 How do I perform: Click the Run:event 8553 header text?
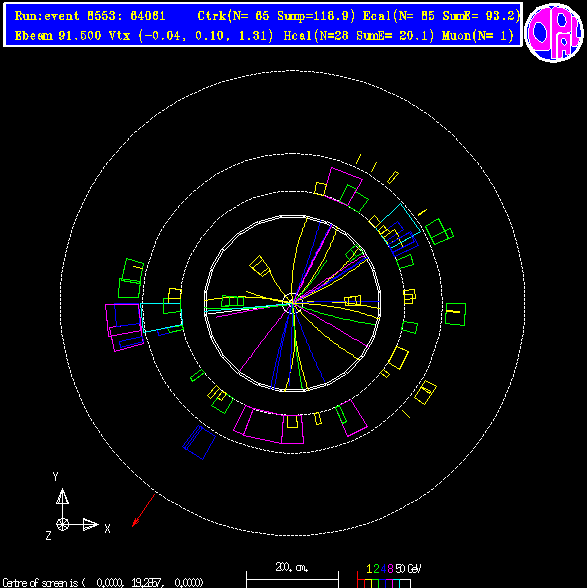pos(90,16)
